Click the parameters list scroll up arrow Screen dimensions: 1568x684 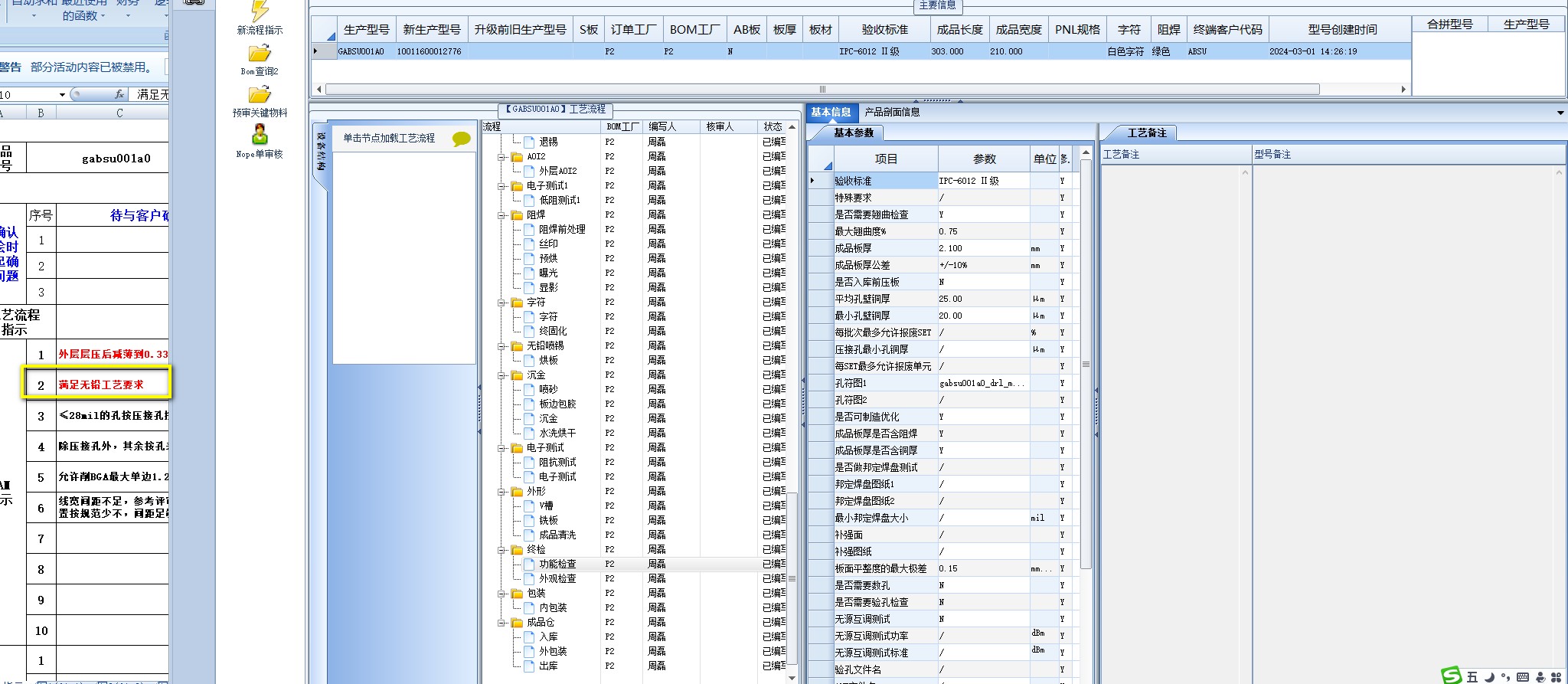1086,152
